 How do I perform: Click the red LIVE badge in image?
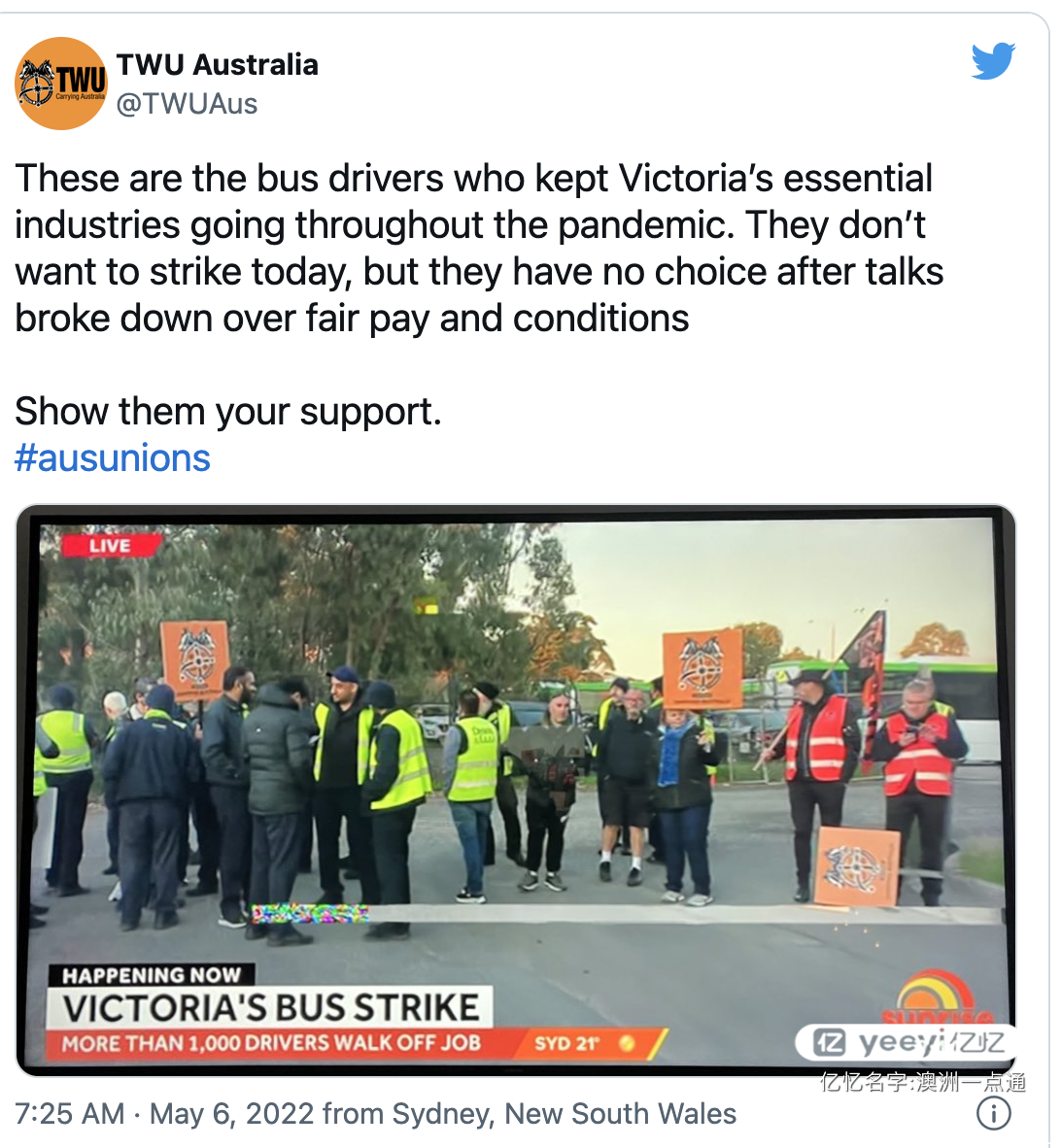point(111,546)
